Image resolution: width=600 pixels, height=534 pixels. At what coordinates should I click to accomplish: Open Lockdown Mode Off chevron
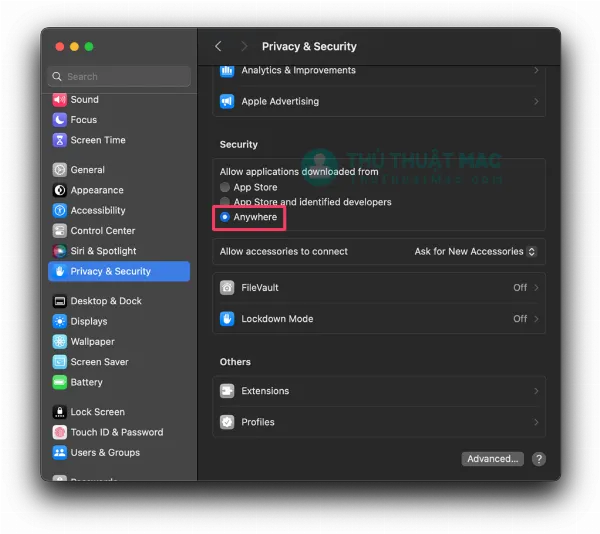pos(536,319)
